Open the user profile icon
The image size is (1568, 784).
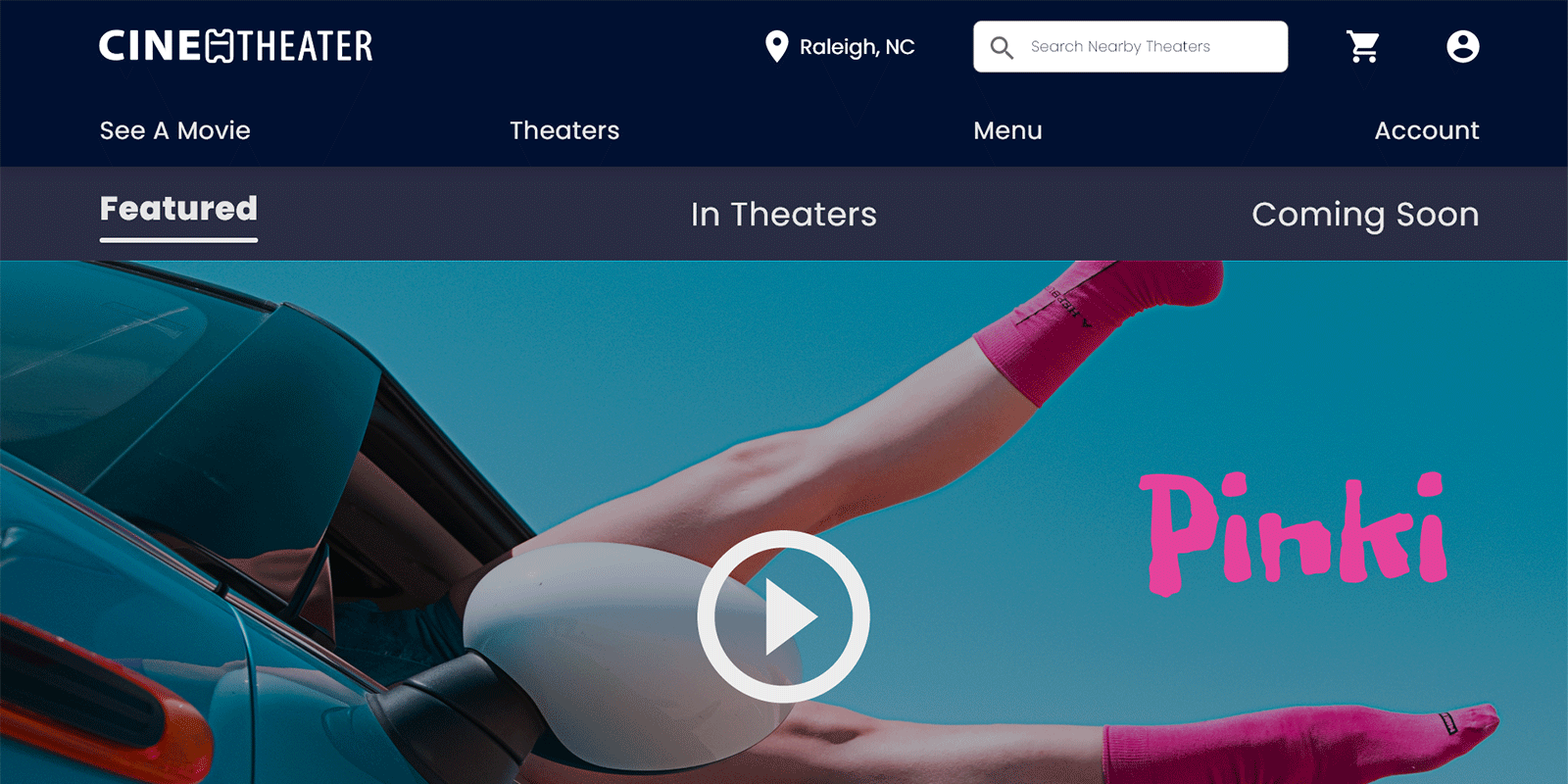(x=1462, y=46)
